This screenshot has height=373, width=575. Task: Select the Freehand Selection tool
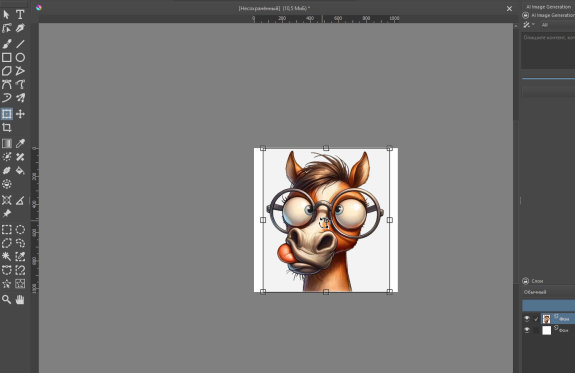(20, 243)
